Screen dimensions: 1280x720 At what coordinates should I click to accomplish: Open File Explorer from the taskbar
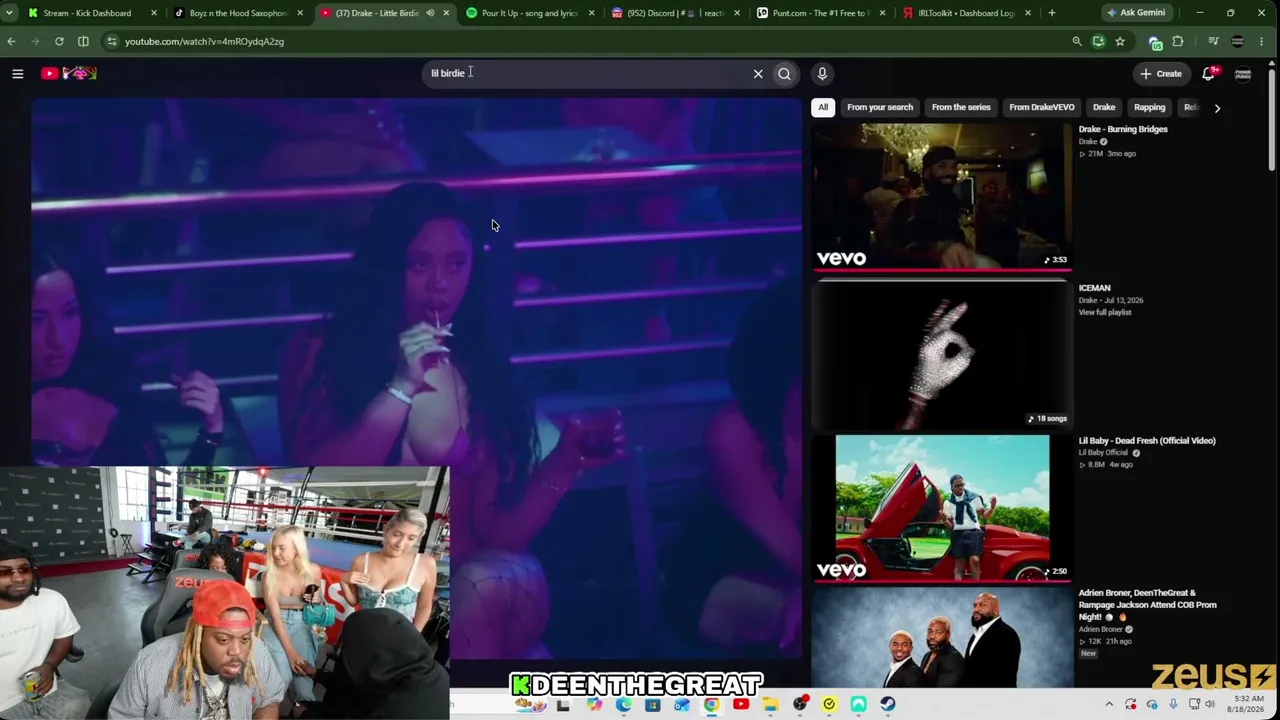(770, 705)
